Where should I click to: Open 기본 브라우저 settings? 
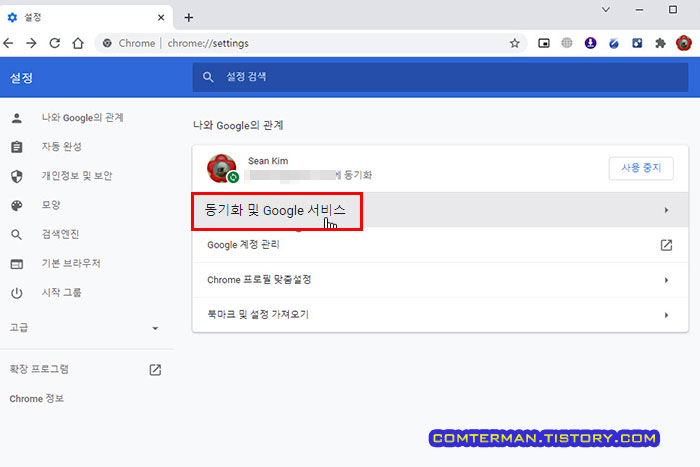click(71, 263)
